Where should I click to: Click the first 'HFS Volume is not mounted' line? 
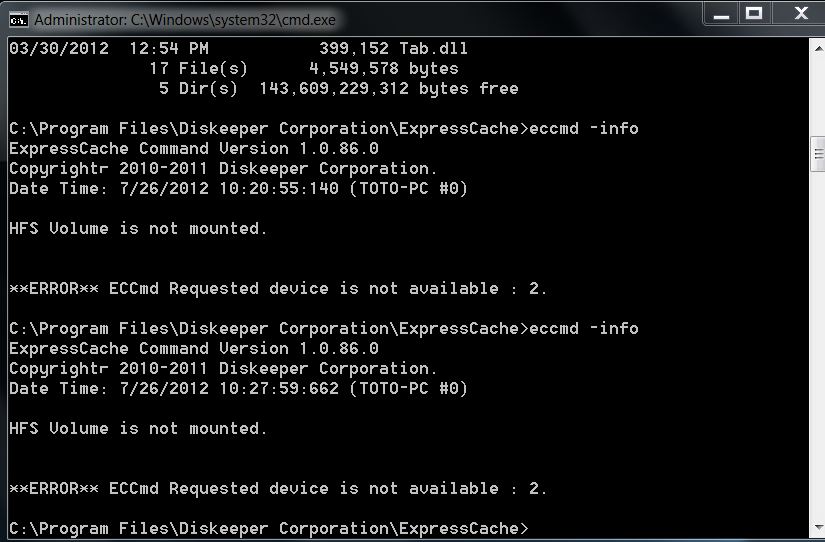point(138,228)
